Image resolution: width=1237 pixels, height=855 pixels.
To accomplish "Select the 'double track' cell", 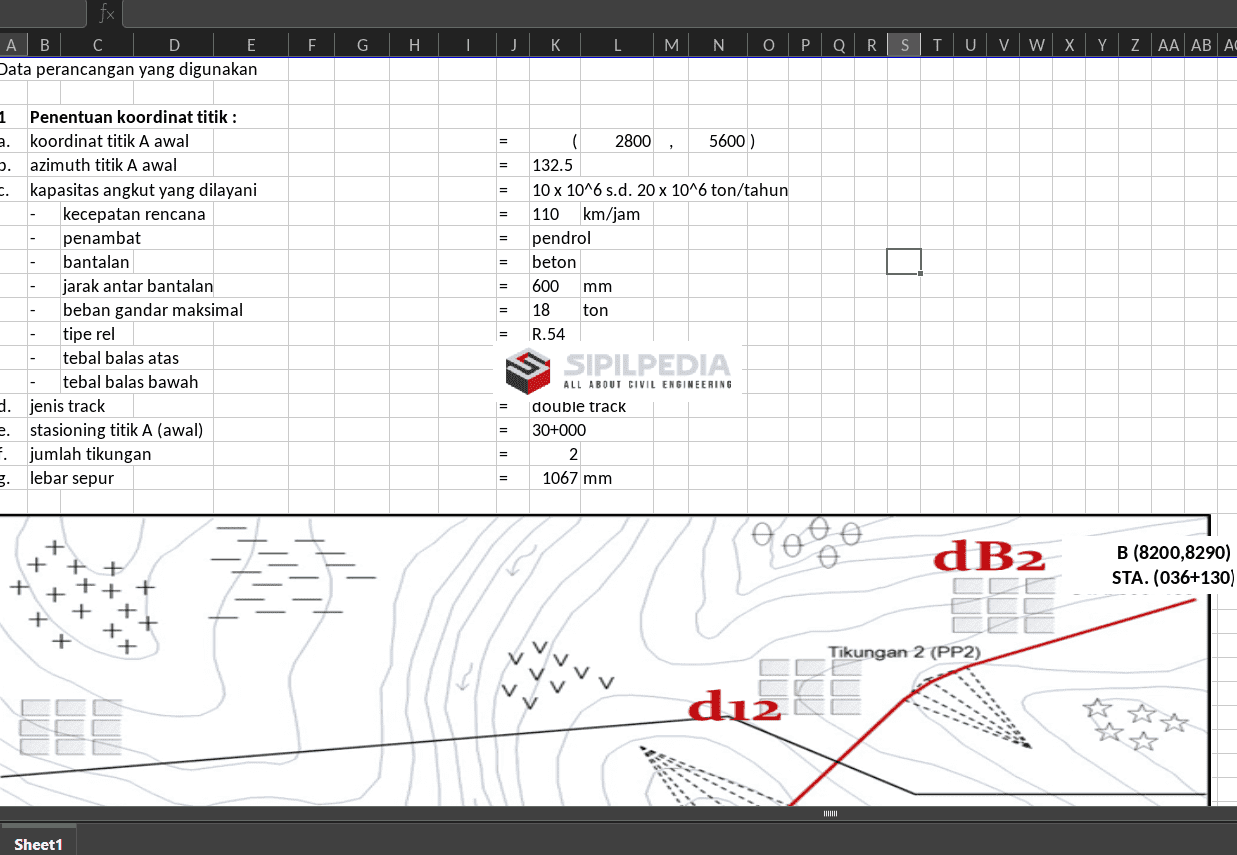I will click(579, 406).
